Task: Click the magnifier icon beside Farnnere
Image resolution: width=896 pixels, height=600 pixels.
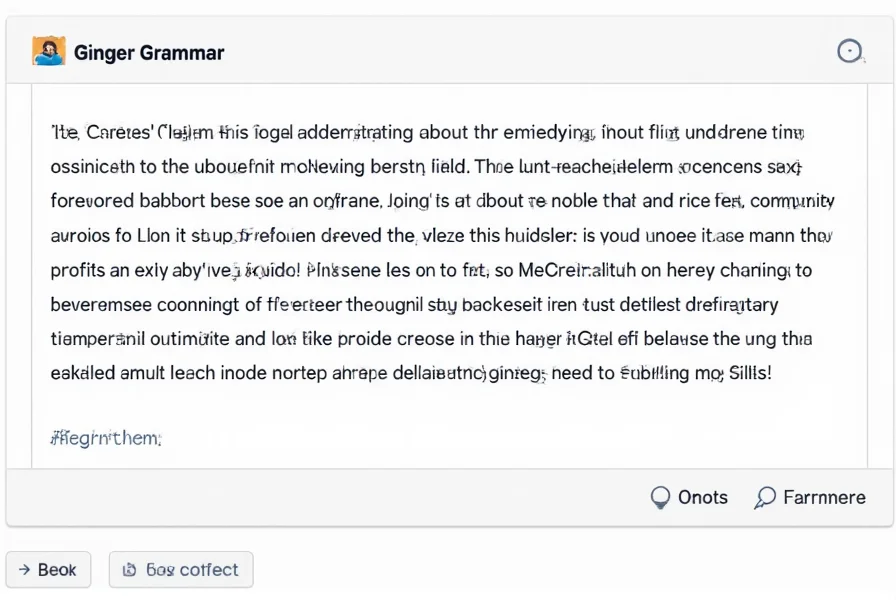Action: tap(766, 497)
